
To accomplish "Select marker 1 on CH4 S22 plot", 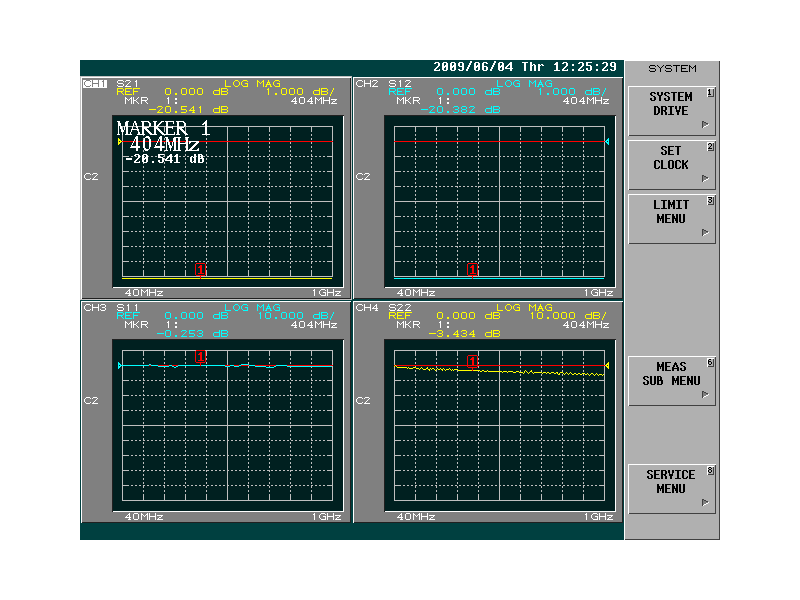I will click(x=472, y=361).
